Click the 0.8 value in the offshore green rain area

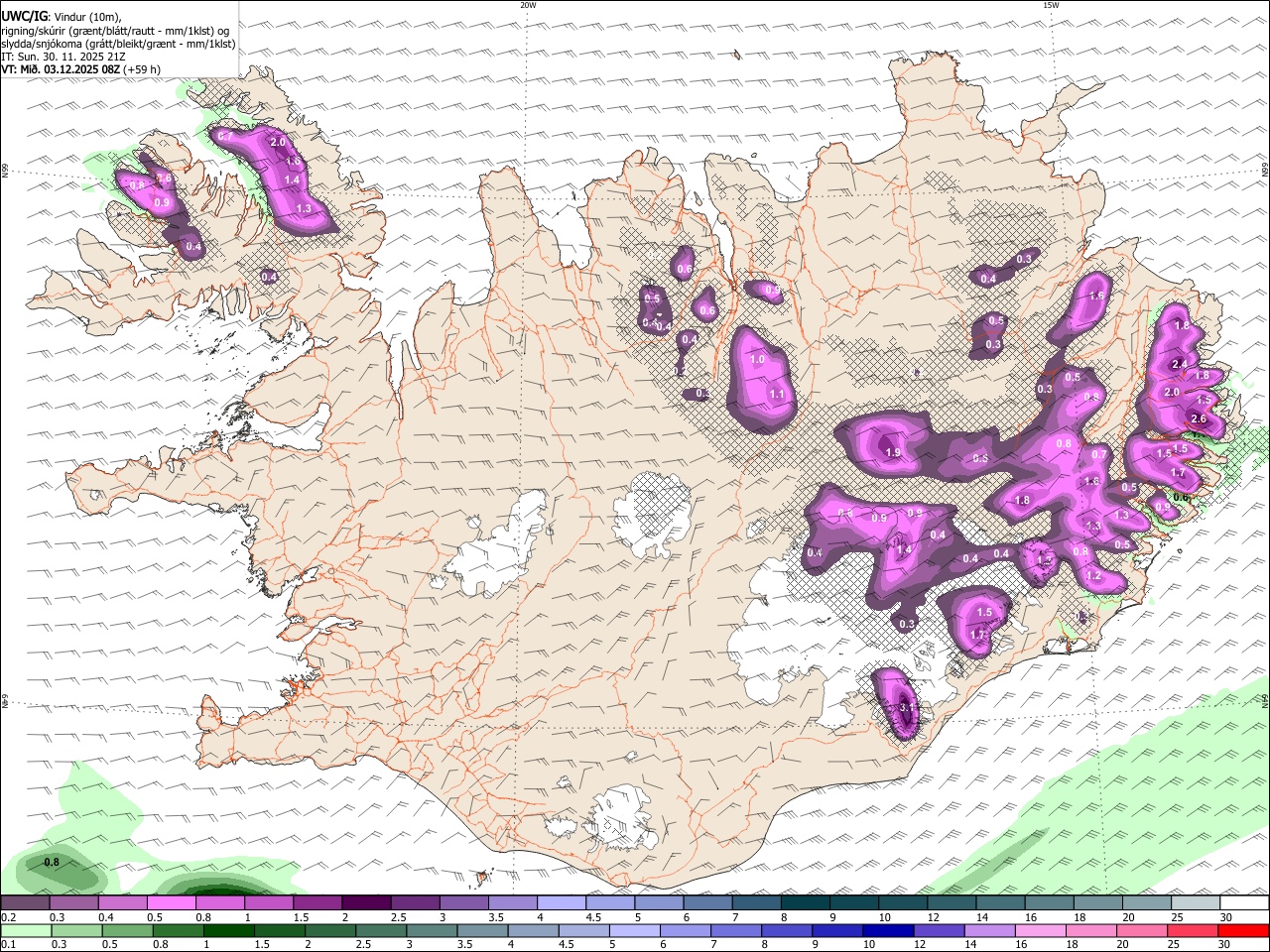[52, 862]
